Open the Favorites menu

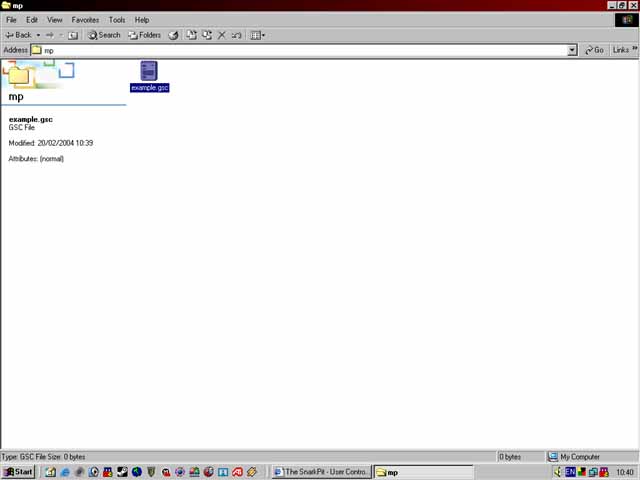(x=85, y=20)
